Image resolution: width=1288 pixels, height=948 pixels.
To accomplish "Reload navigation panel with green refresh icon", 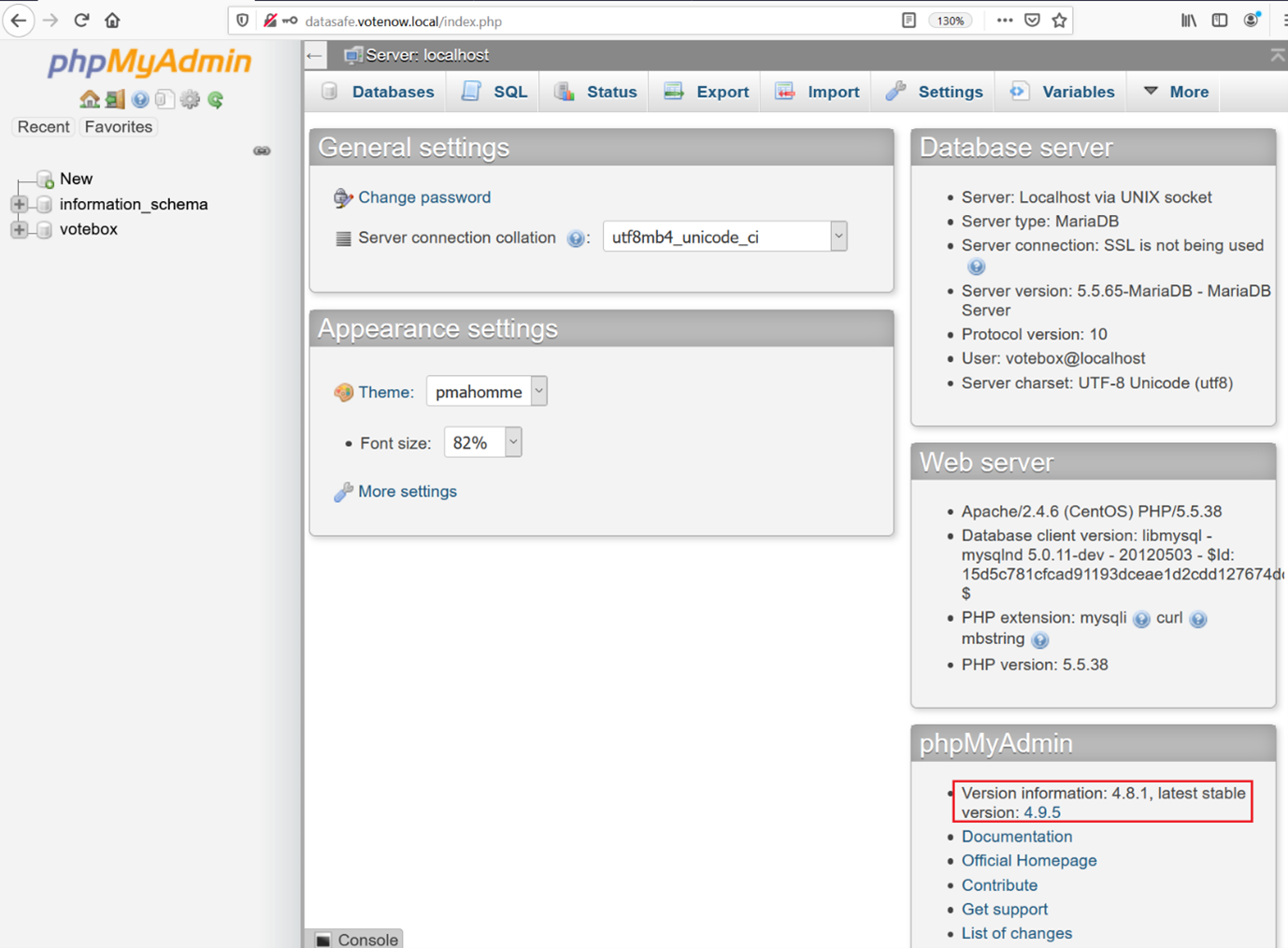I will pos(216,99).
